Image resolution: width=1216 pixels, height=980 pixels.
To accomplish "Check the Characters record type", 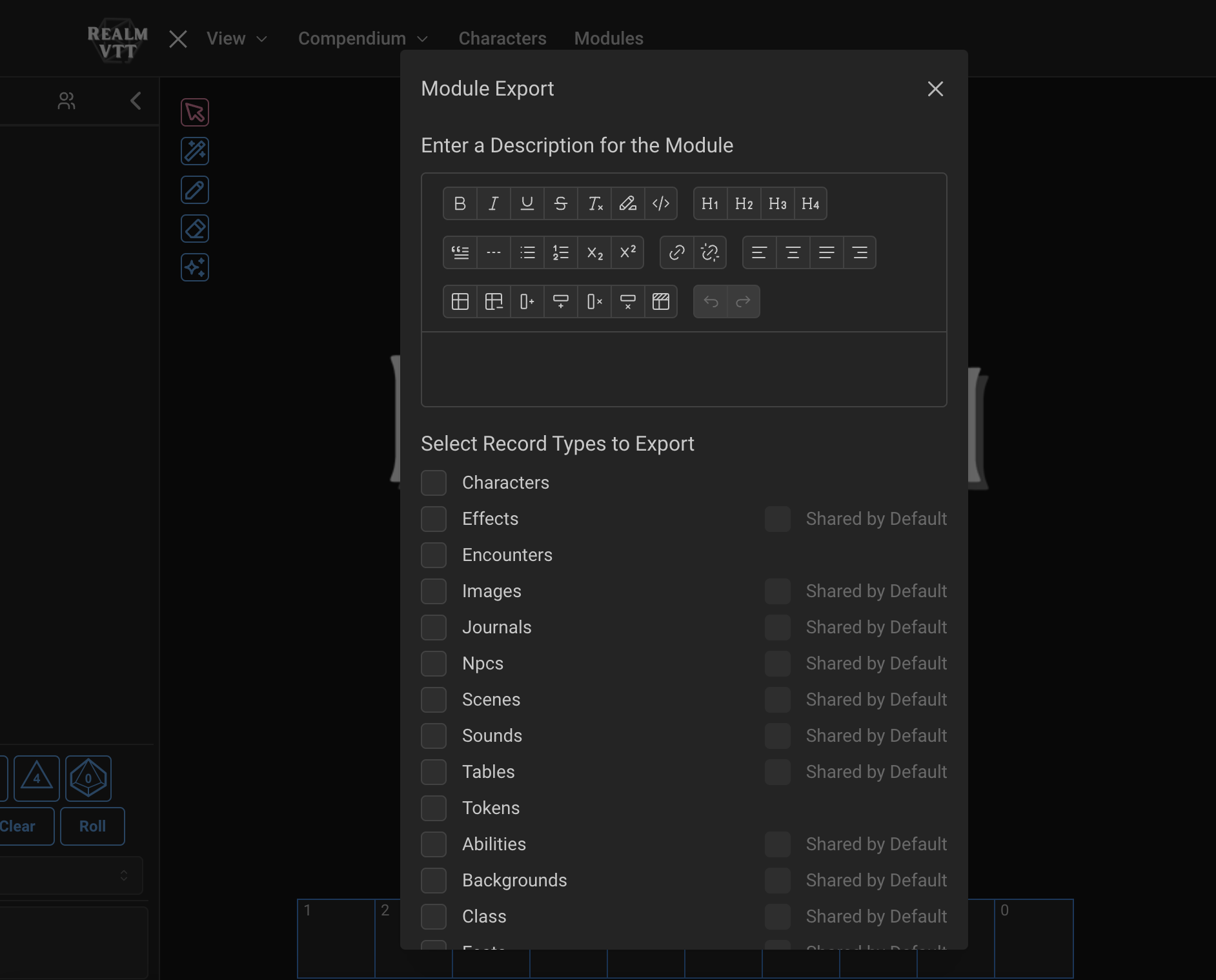I will click(434, 482).
